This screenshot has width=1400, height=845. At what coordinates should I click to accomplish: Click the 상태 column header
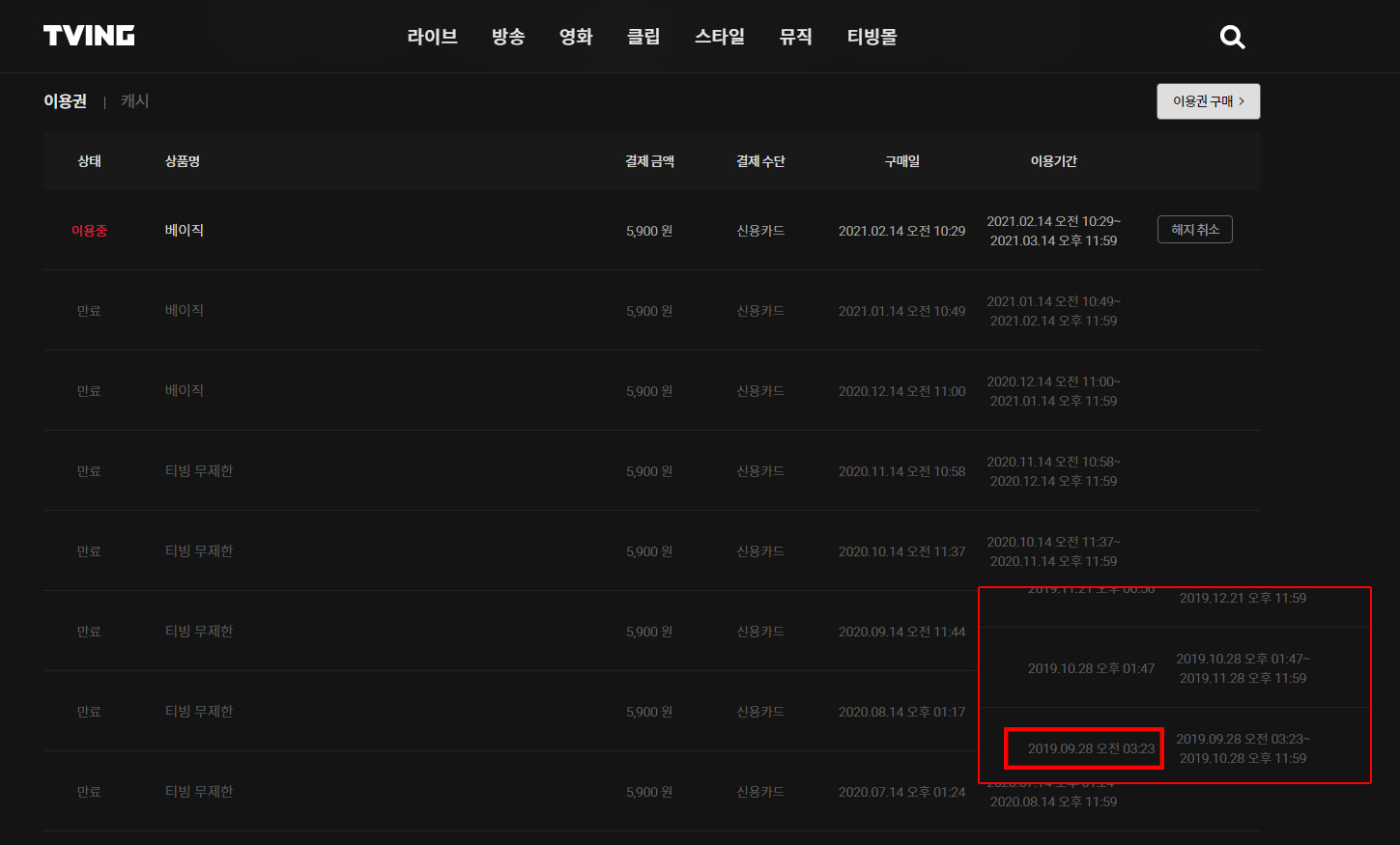tap(89, 161)
